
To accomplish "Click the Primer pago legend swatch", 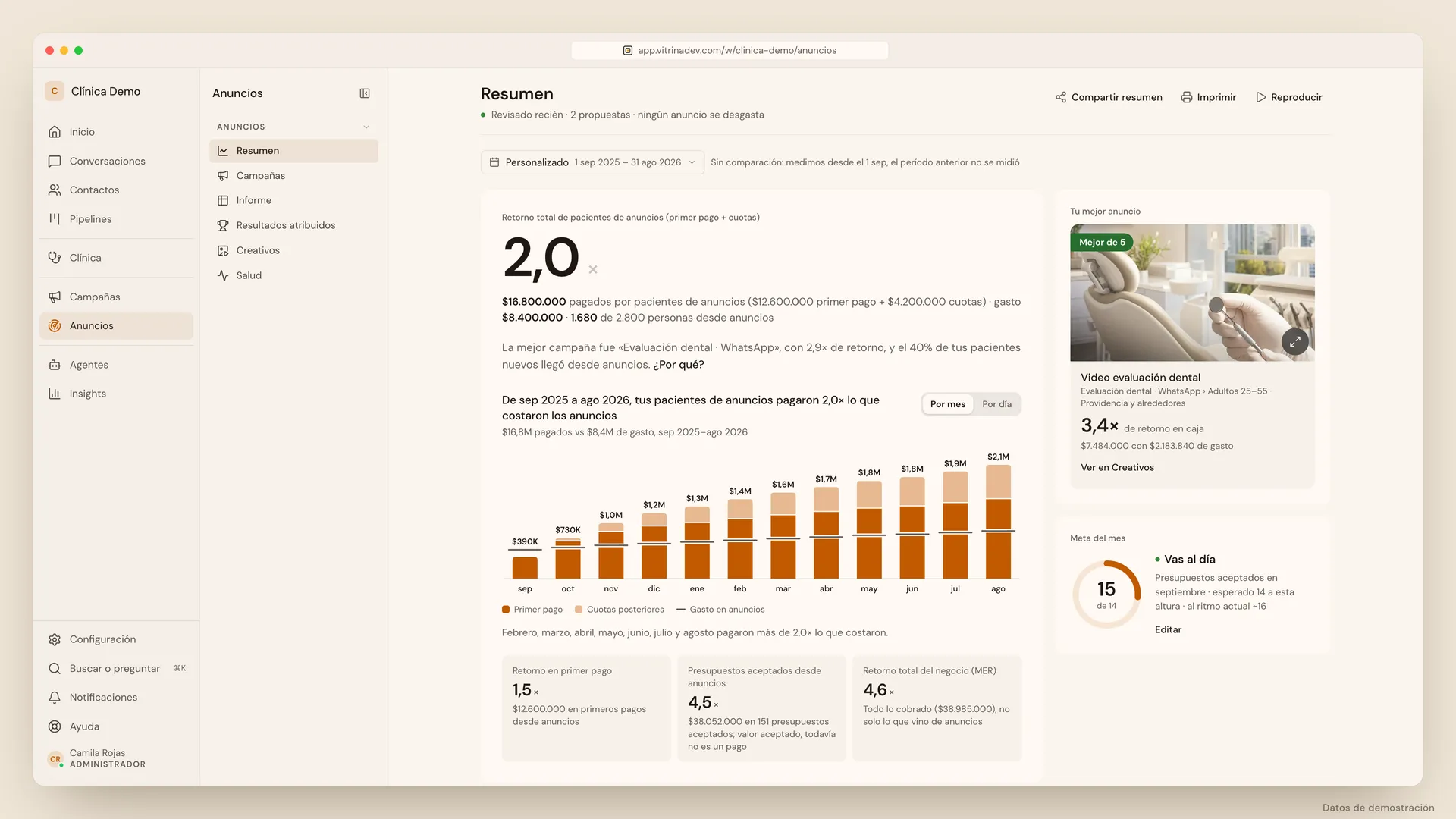I will [x=506, y=610].
